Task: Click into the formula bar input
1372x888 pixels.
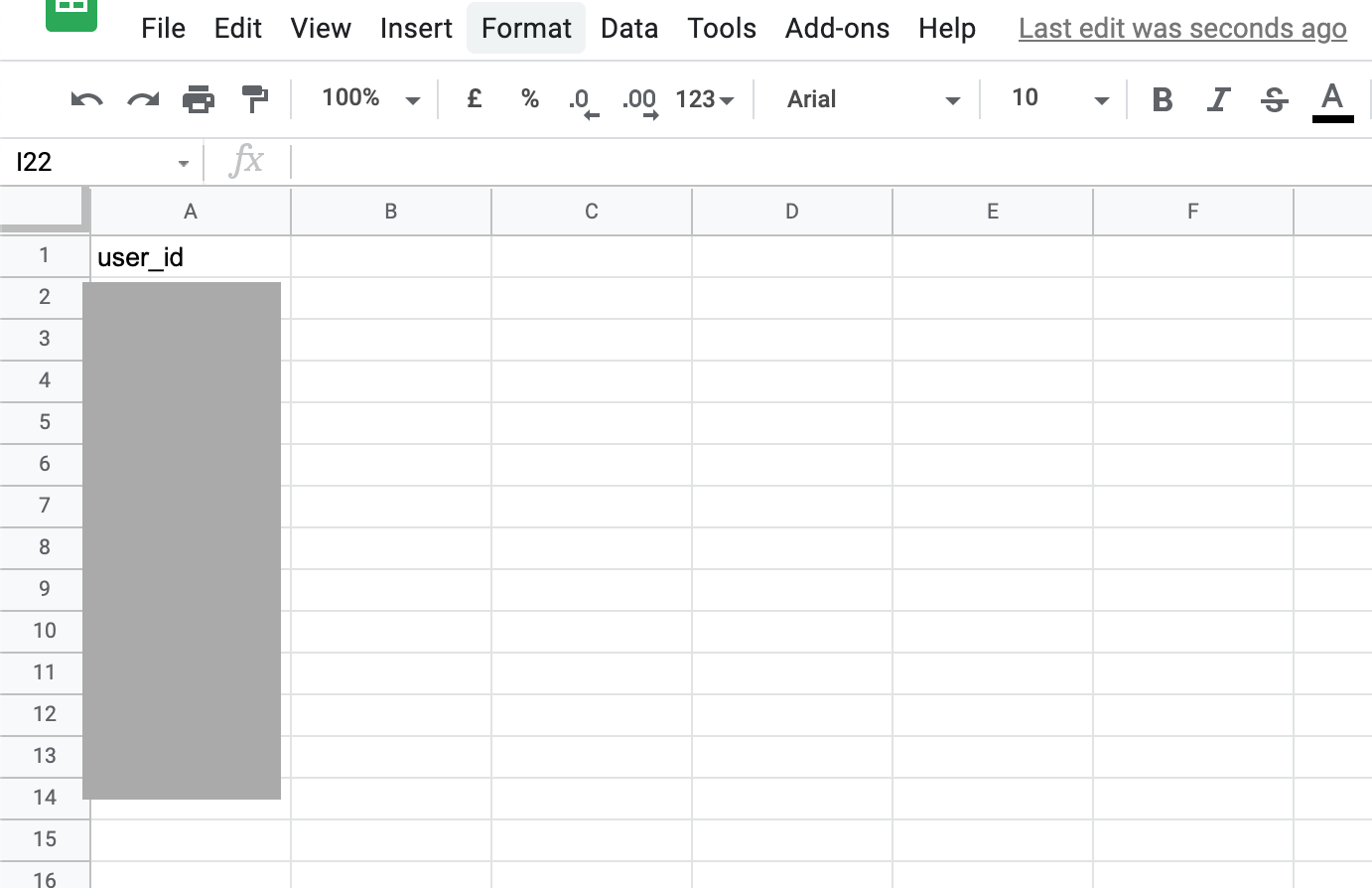Action: [x=830, y=162]
